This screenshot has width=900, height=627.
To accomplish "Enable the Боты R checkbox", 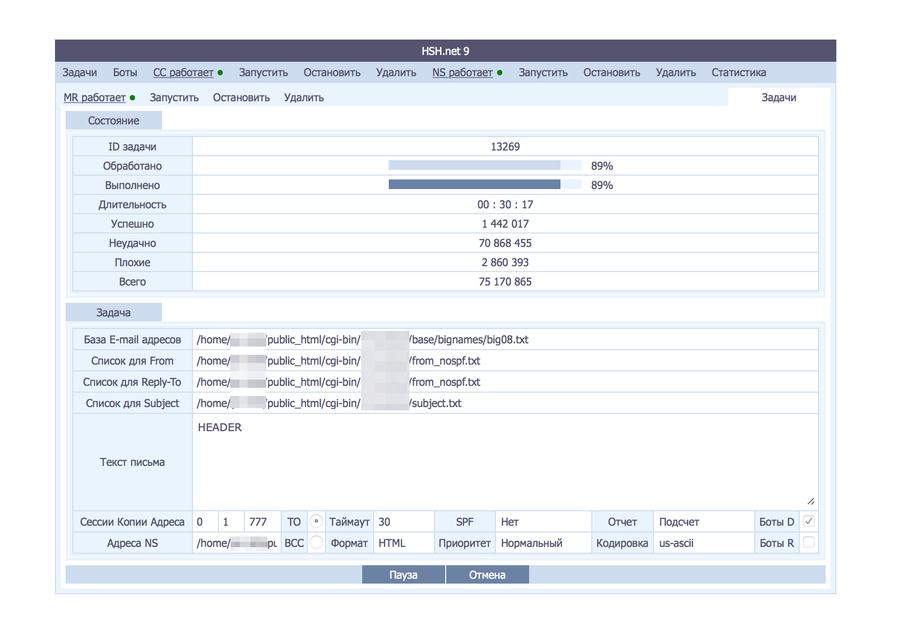I will pyautogui.click(x=809, y=542).
